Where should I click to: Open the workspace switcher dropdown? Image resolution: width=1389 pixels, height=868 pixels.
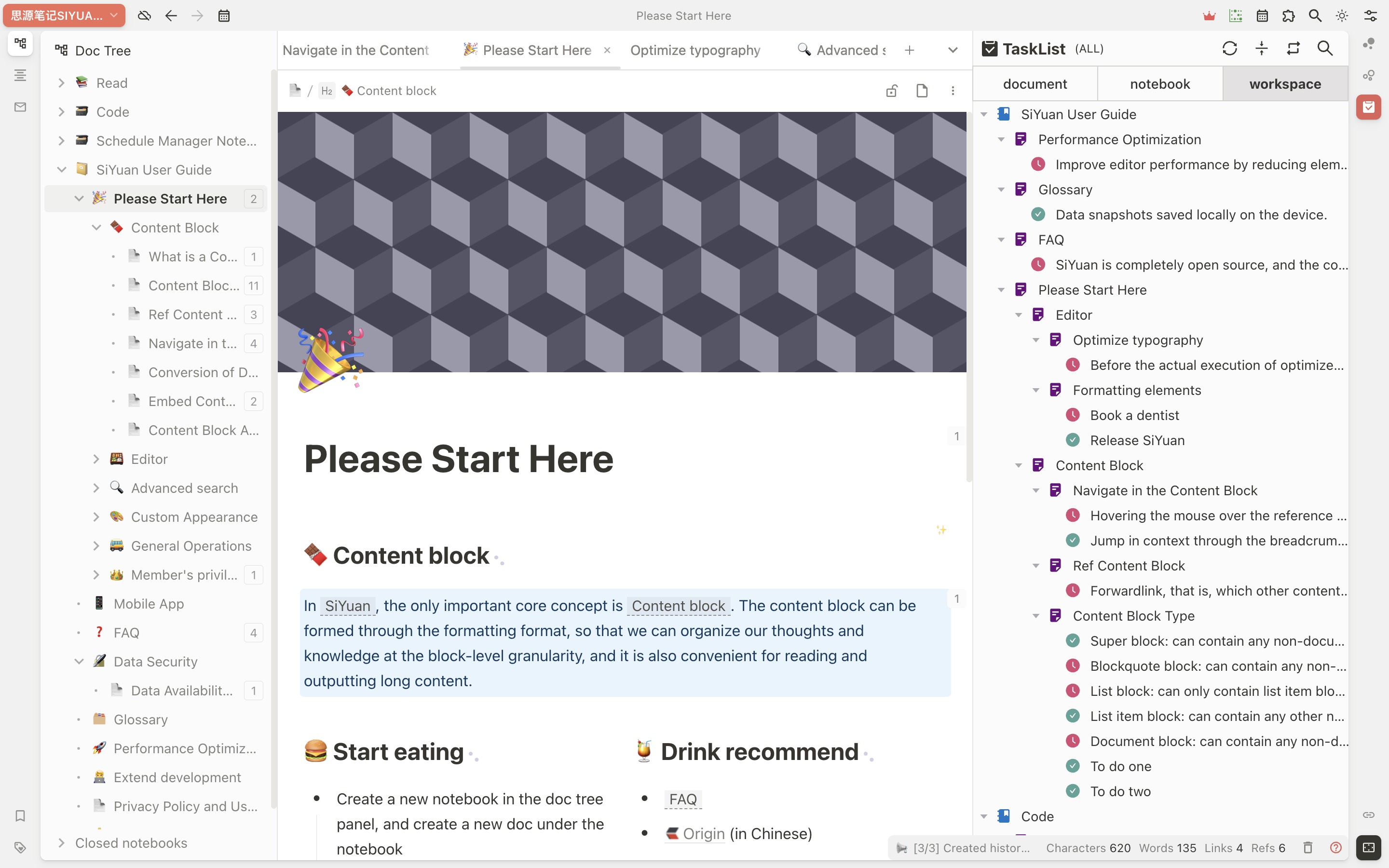point(64,15)
